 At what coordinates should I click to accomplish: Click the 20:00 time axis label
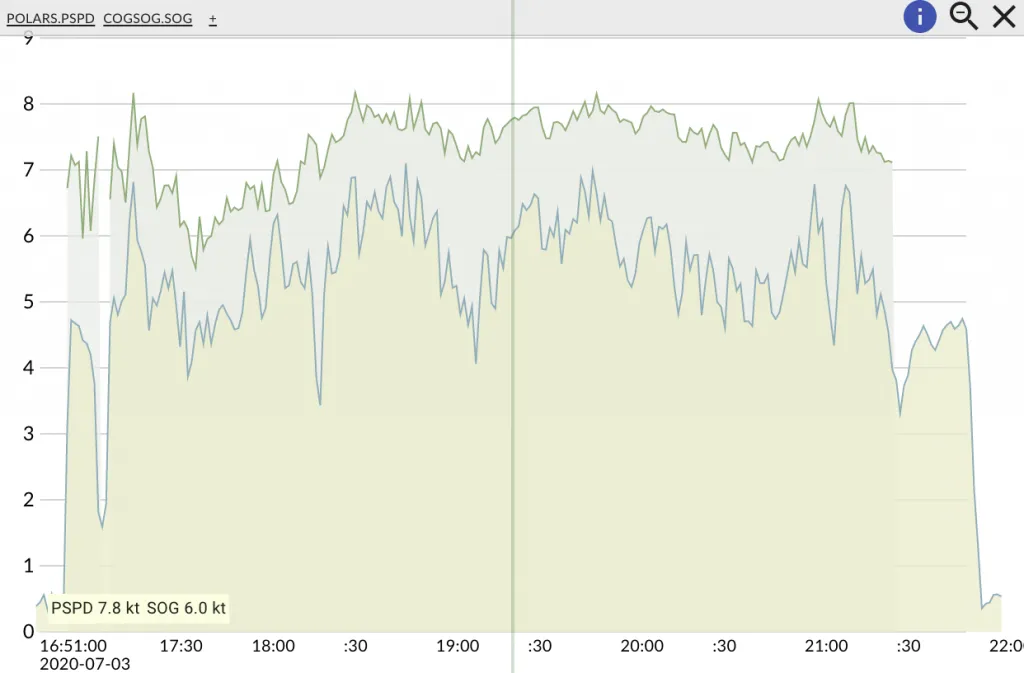pos(641,646)
